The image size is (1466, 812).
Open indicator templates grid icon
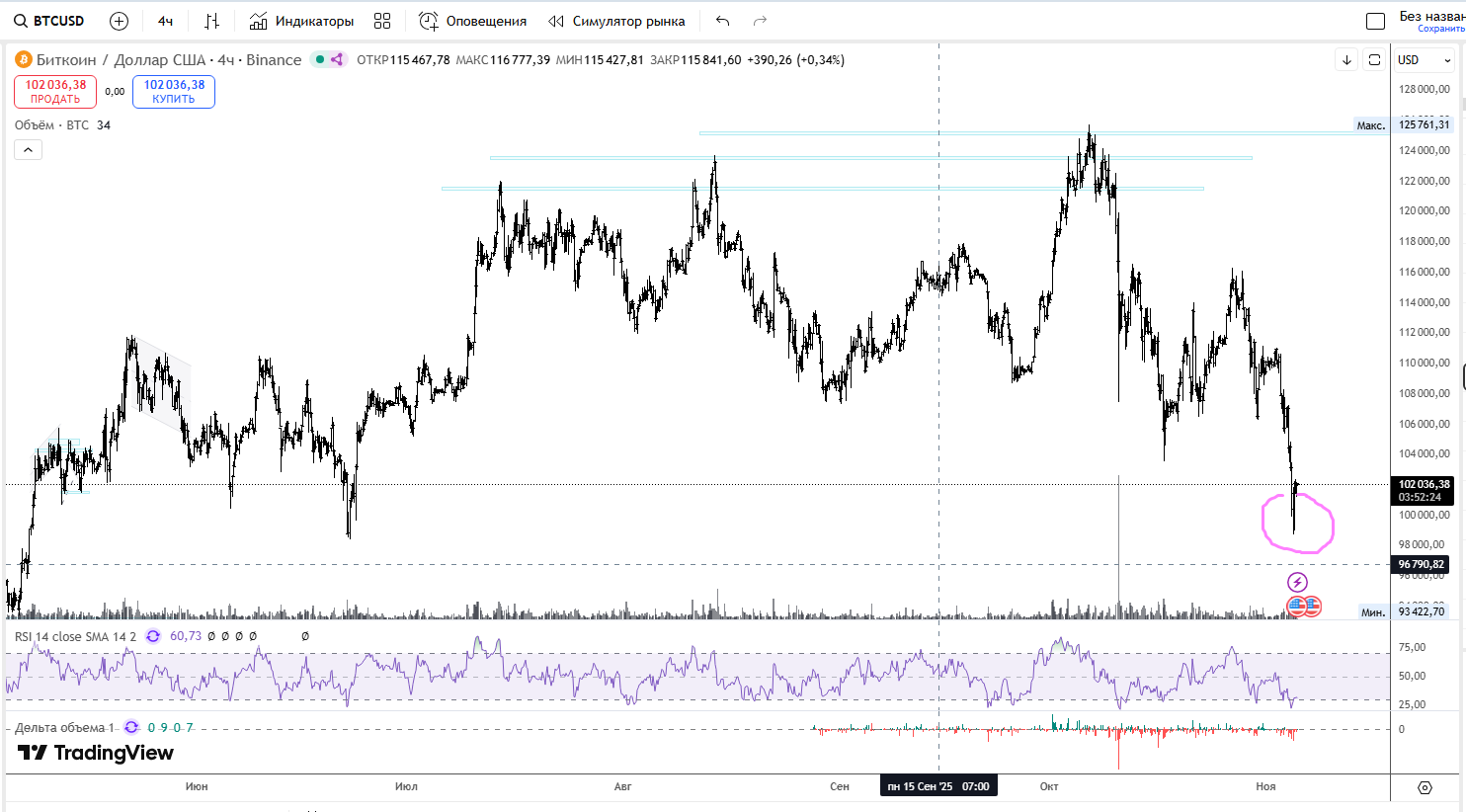(382, 21)
